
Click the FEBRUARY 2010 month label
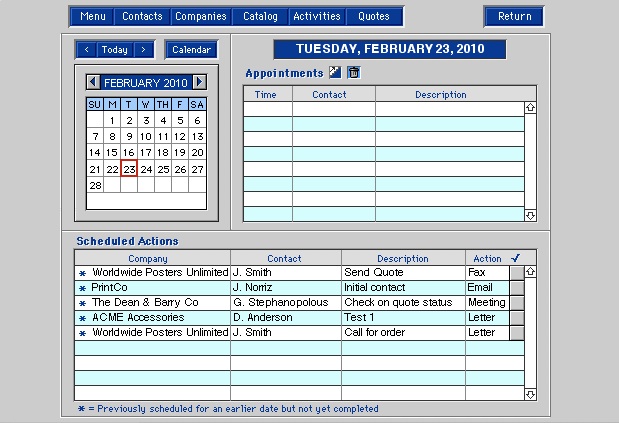(x=146, y=83)
